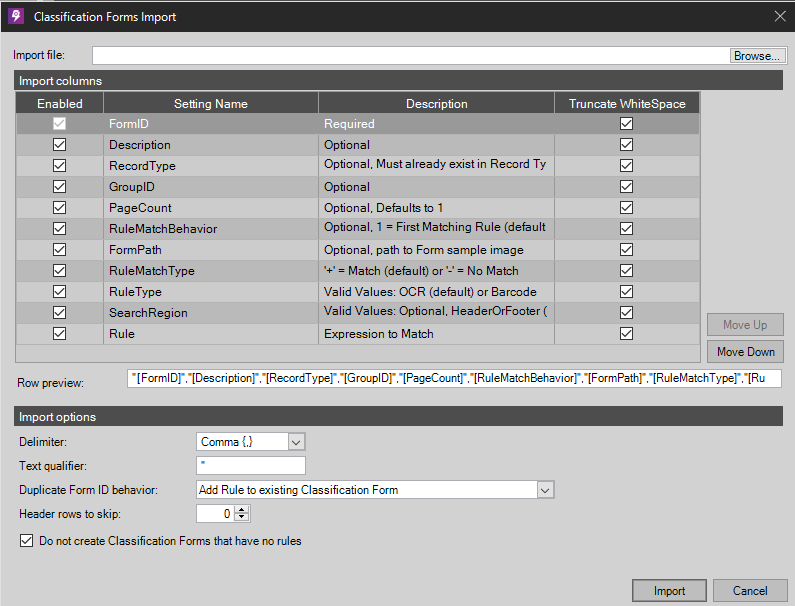The width and height of the screenshot is (795, 606).
Task: Toggle Truncate WhiteSpace for RuleMatchBehavior row
Action: (627, 228)
